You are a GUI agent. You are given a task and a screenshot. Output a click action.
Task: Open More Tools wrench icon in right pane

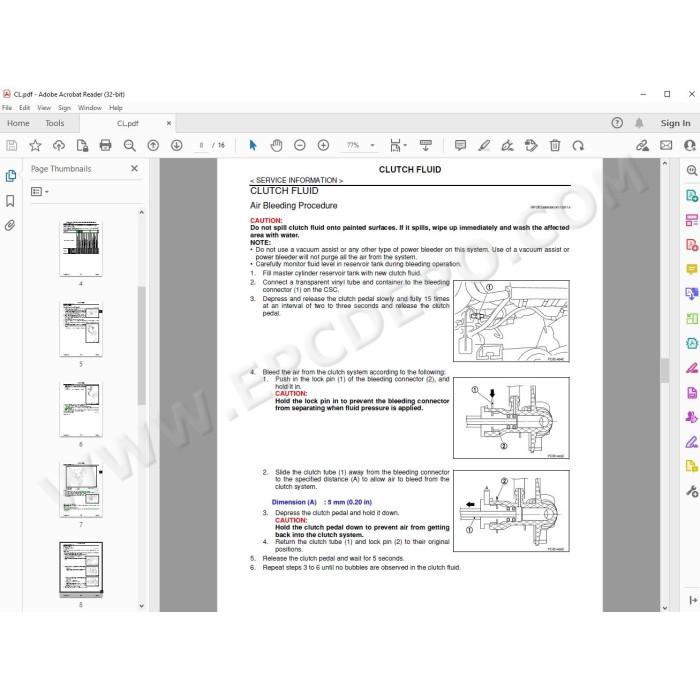point(692,492)
